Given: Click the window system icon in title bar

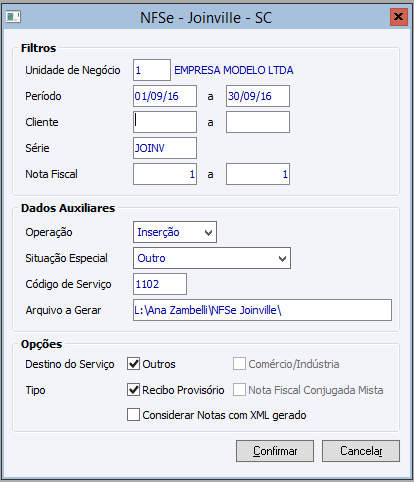Looking at the screenshot, I should (x=13, y=17).
